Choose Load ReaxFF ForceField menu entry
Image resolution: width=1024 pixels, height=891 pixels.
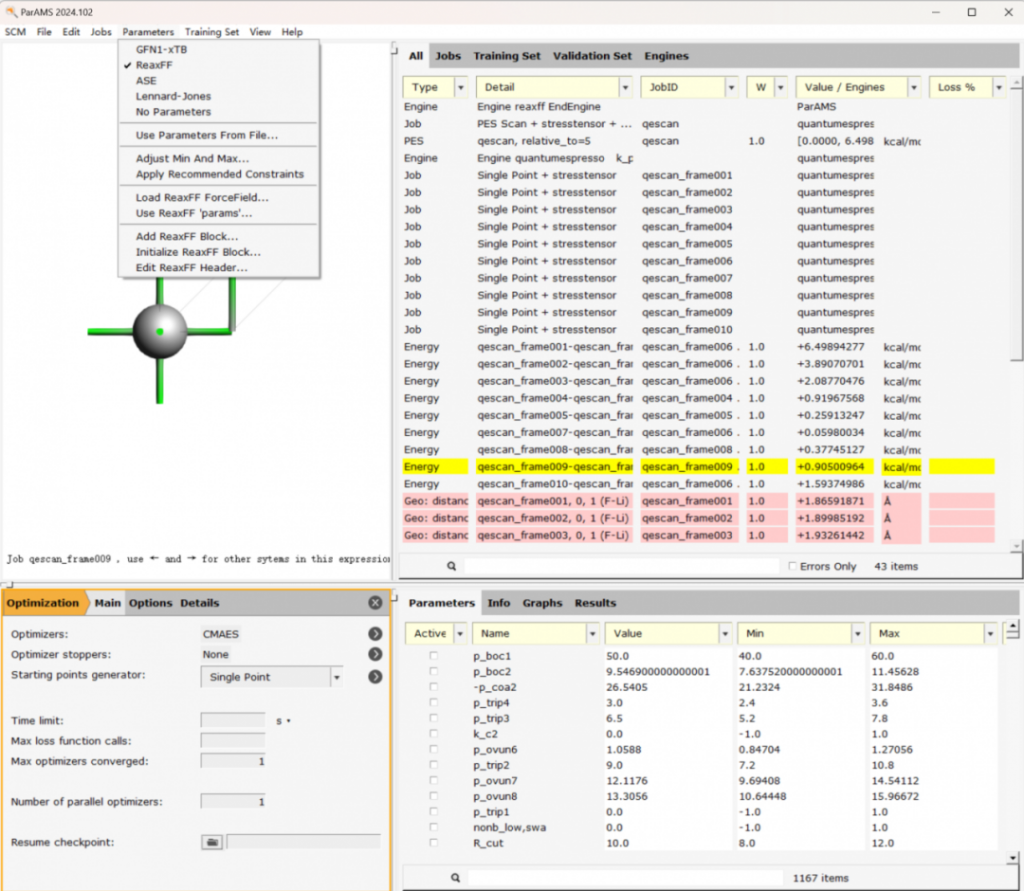pos(202,197)
